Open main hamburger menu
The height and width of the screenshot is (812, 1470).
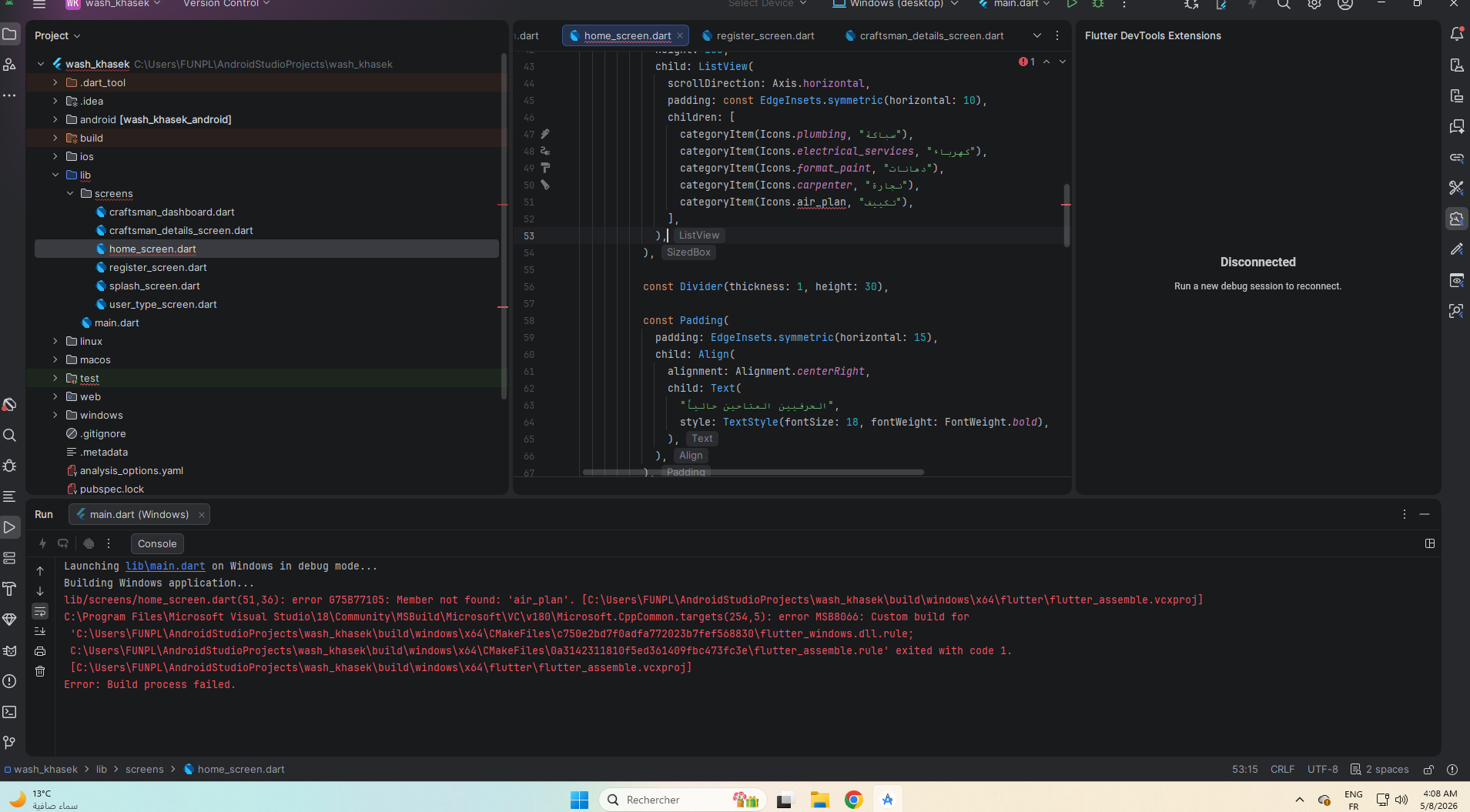tap(39, 4)
